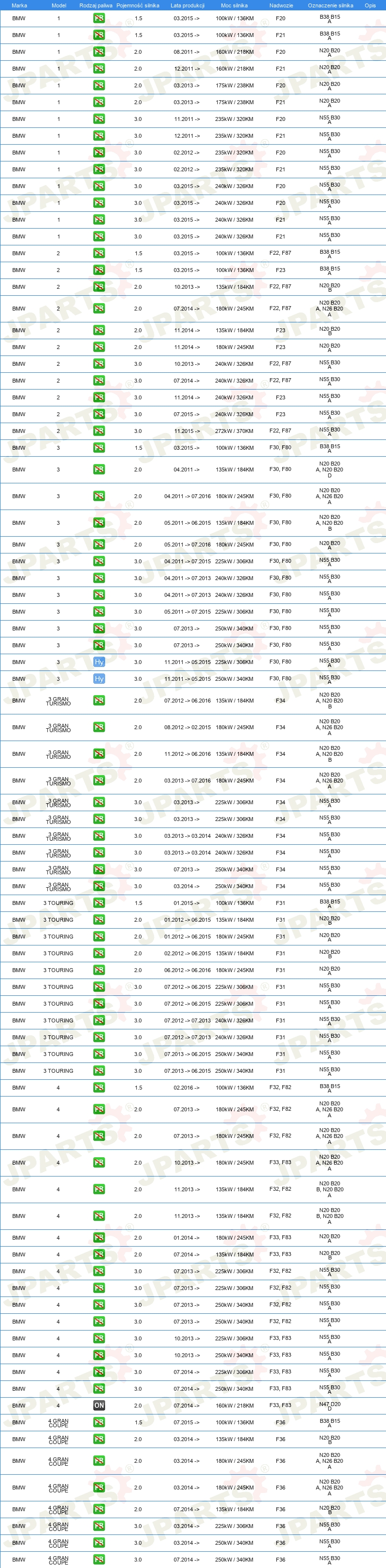The height and width of the screenshot is (1568, 386).
Task: Click petrol icon in 3 Touring 06.2012 row
Action: pyautogui.click(x=99, y=970)
